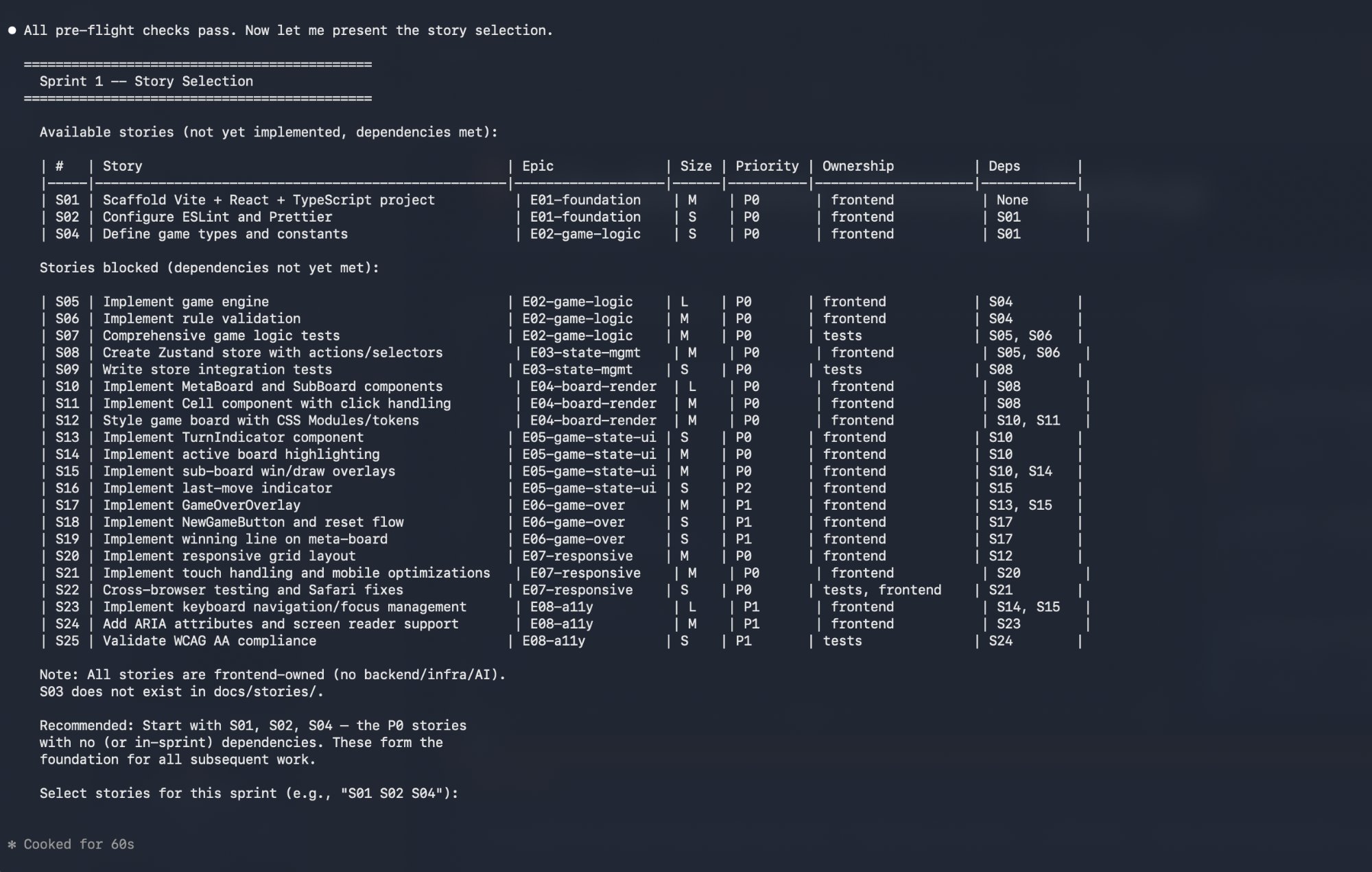Click the Story column header
1372x872 pixels.
(122, 166)
